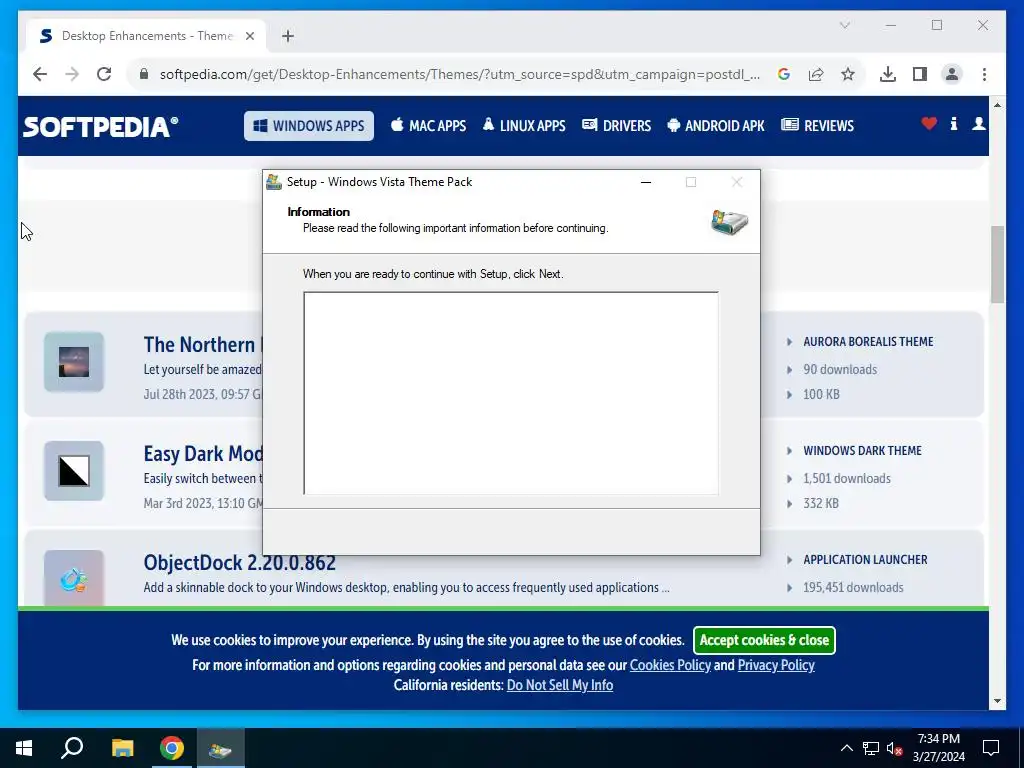Screen dimensions: 1024x768
Task: Switch to Chrome from the taskbar
Action: point(172,748)
